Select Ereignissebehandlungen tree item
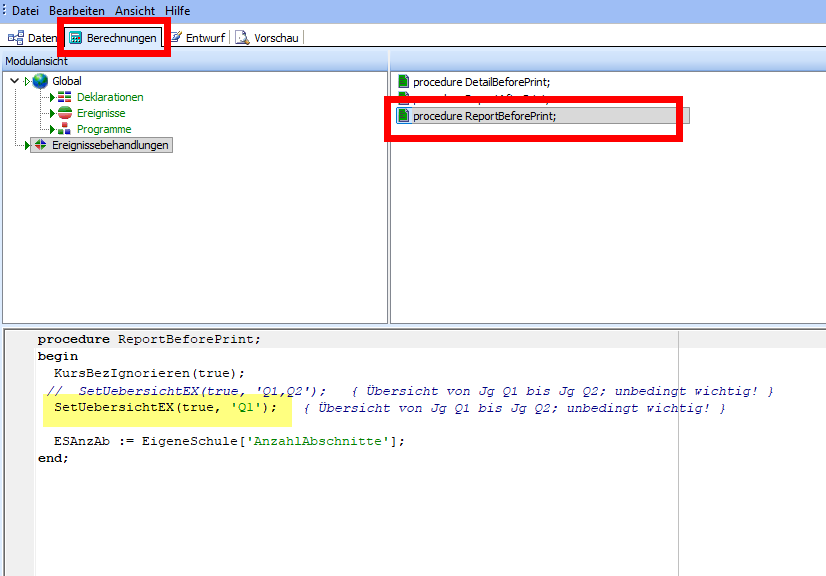Screen dimensions: 826x576 (x=110, y=145)
